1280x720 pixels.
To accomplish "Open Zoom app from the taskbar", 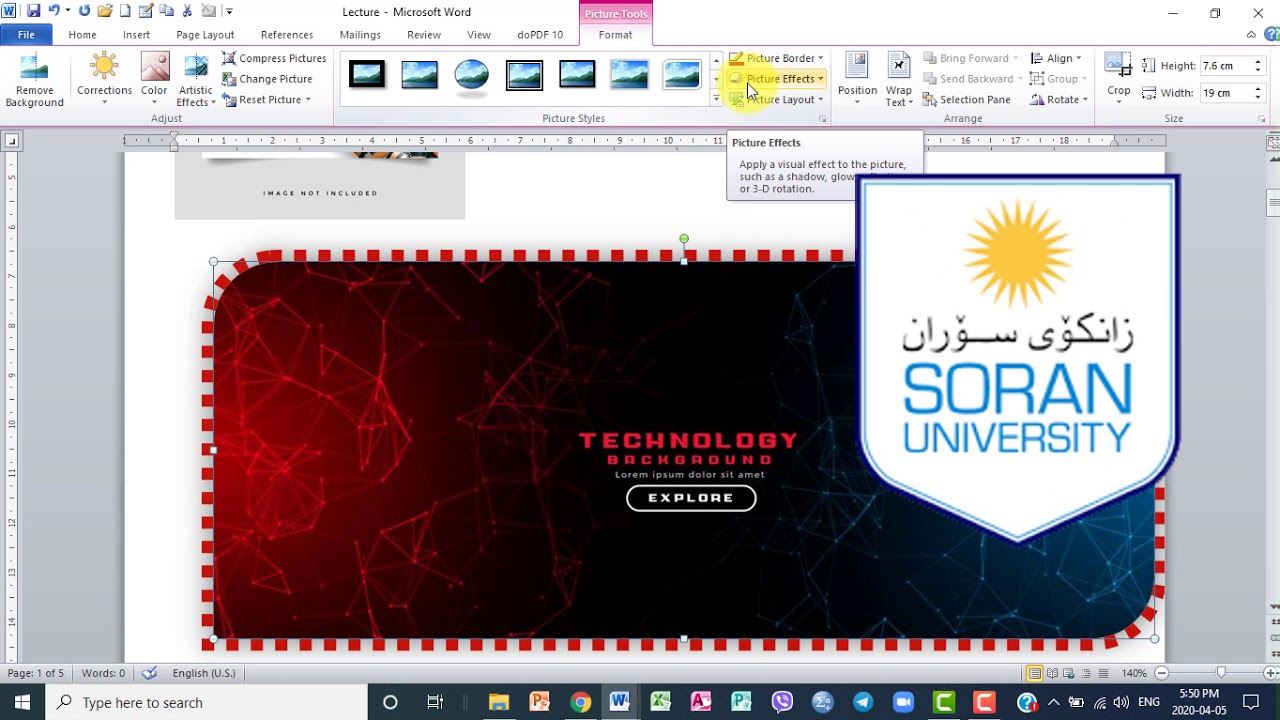I will (x=903, y=702).
